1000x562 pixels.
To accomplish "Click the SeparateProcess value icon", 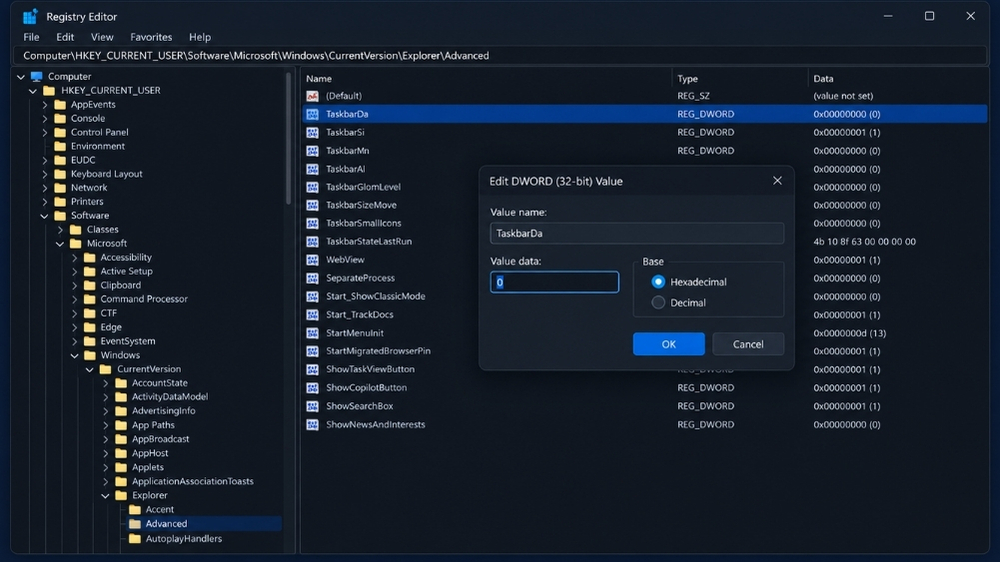I will click(312, 278).
